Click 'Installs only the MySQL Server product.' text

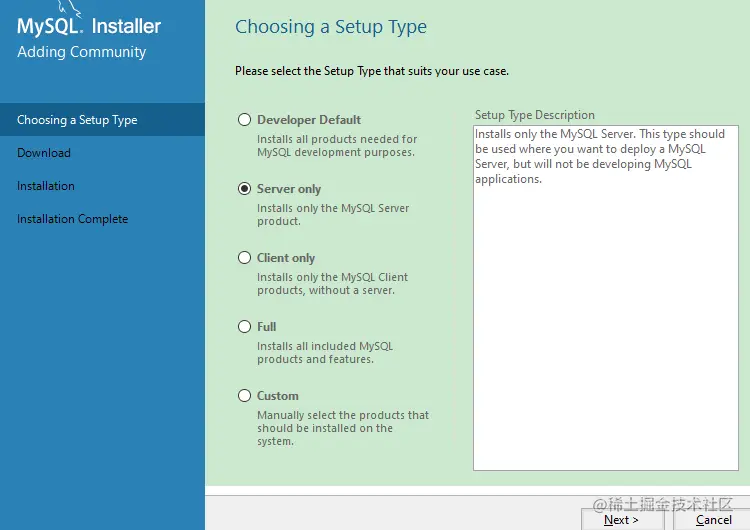[x=333, y=214]
